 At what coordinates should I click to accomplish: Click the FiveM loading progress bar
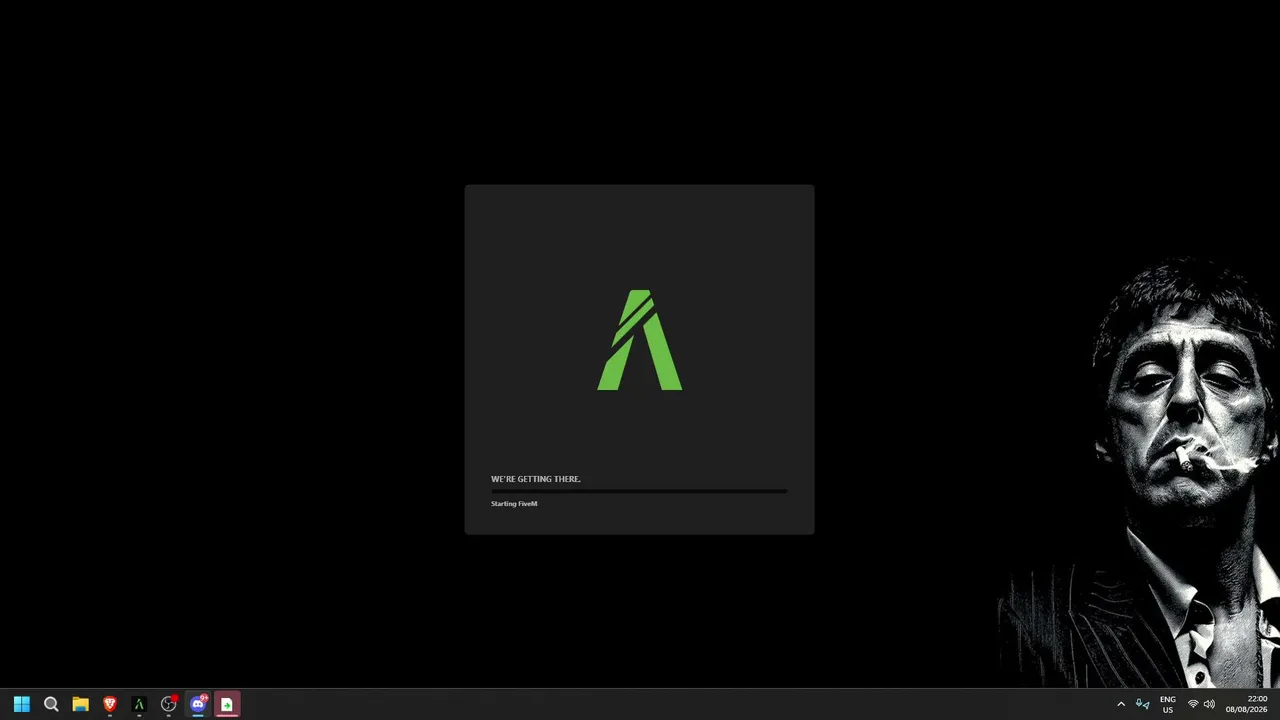click(639, 491)
